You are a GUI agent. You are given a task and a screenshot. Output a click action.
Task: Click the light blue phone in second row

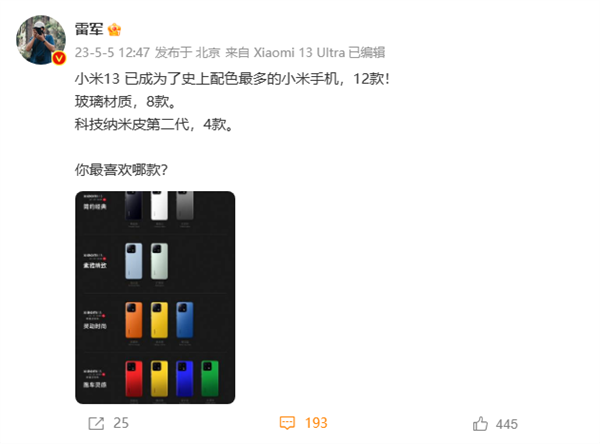click(x=134, y=261)
